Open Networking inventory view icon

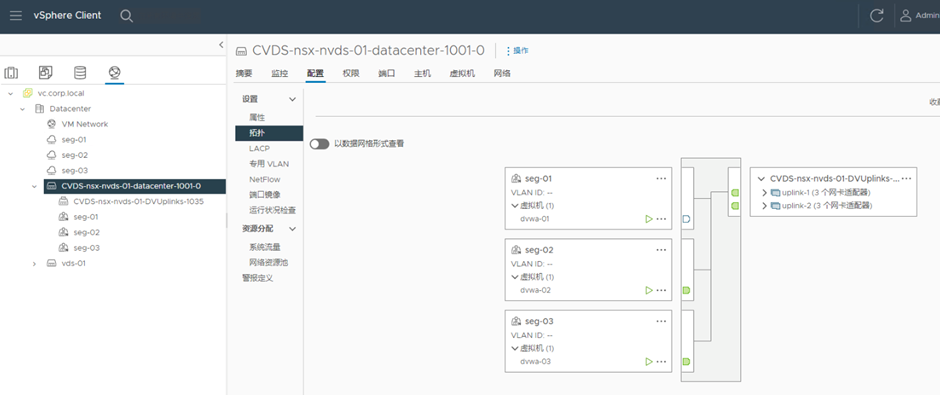click(115, 73)
